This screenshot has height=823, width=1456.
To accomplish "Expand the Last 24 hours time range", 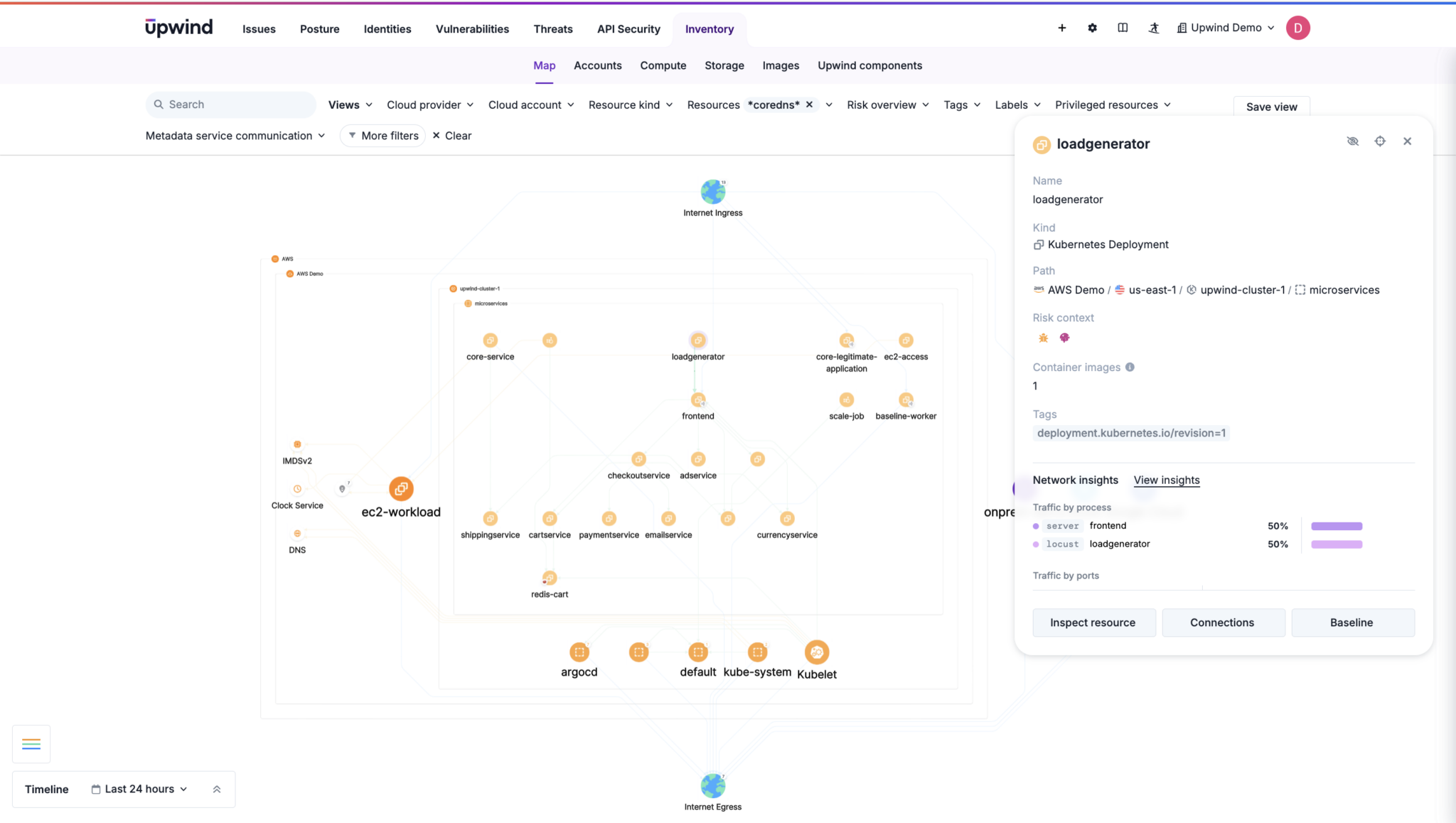I will click(x=140, y=790).
